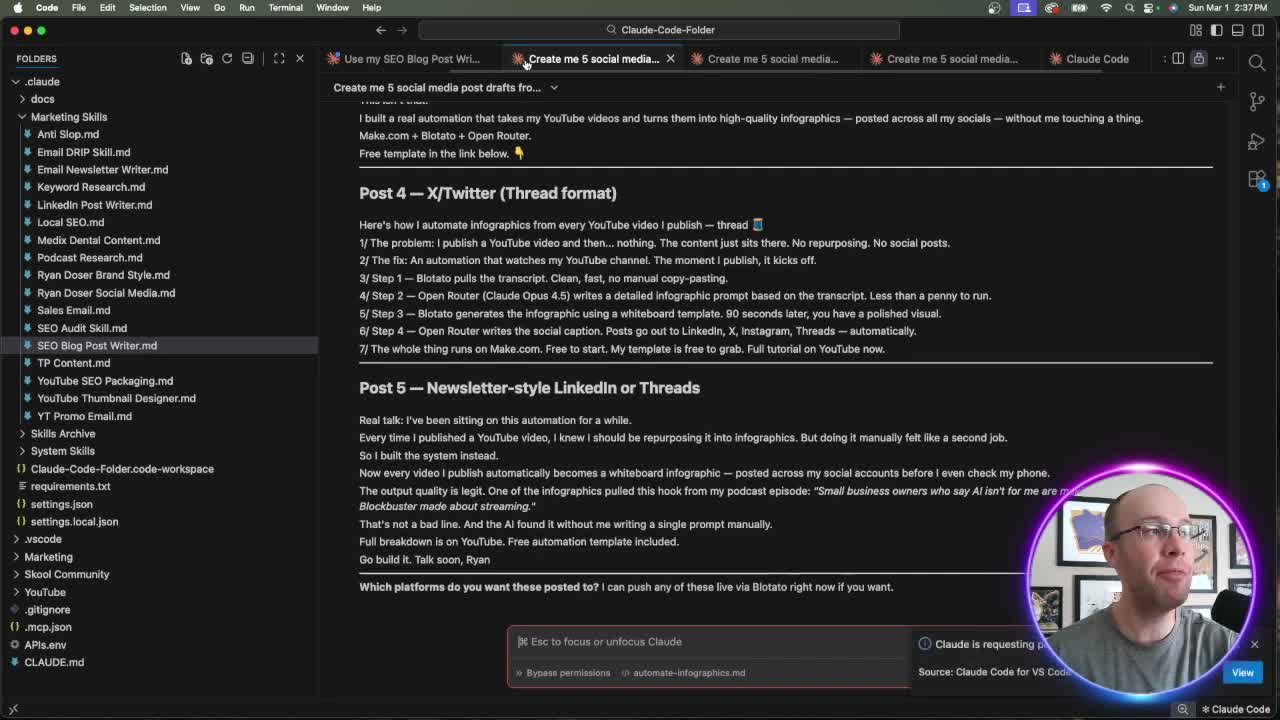Image resolution: width=1280 pixels, height=720 pixels.
Task: Split the editor to the right
Action: coord(1178,58)
